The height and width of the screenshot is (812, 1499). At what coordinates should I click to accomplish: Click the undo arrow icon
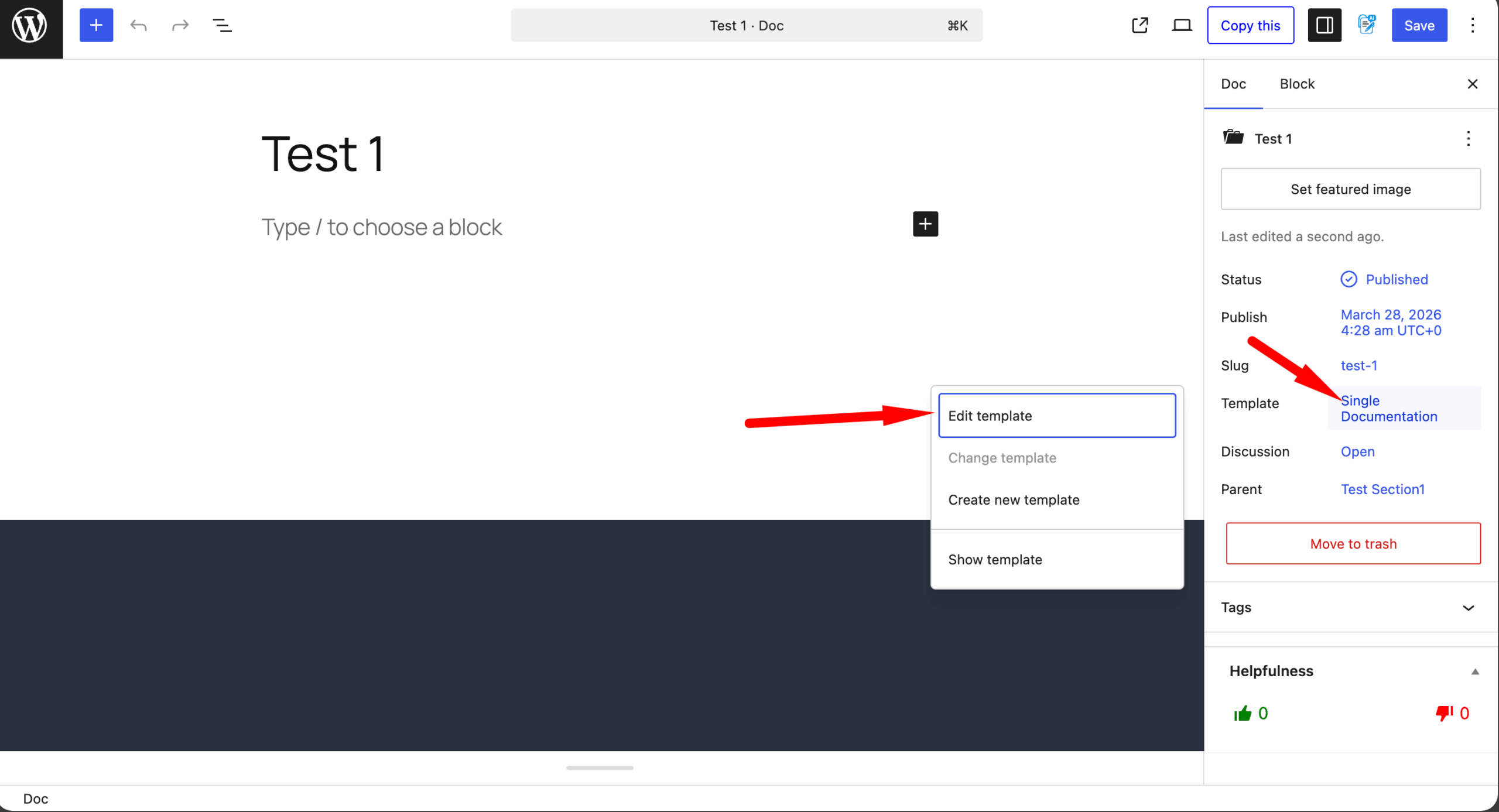point(139,25)
